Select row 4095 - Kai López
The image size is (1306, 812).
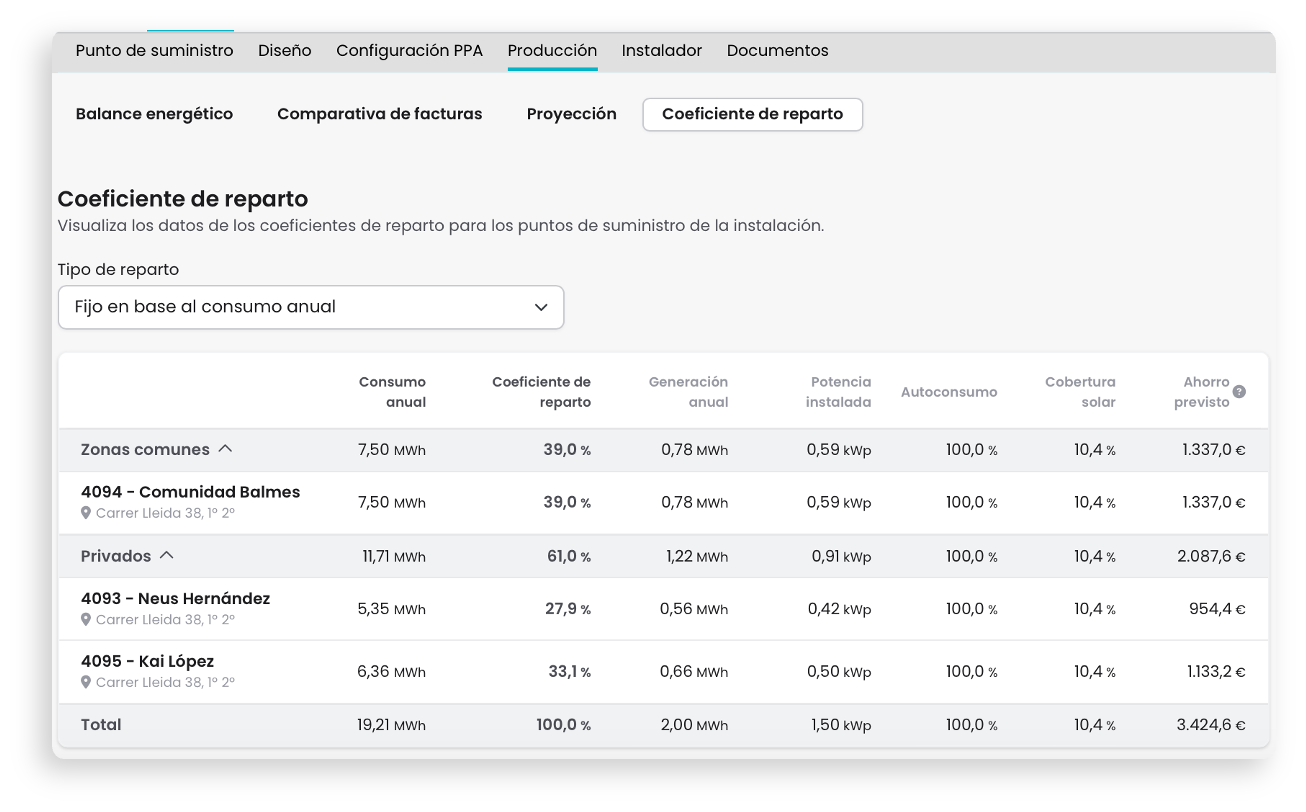[x=664, y=671]
